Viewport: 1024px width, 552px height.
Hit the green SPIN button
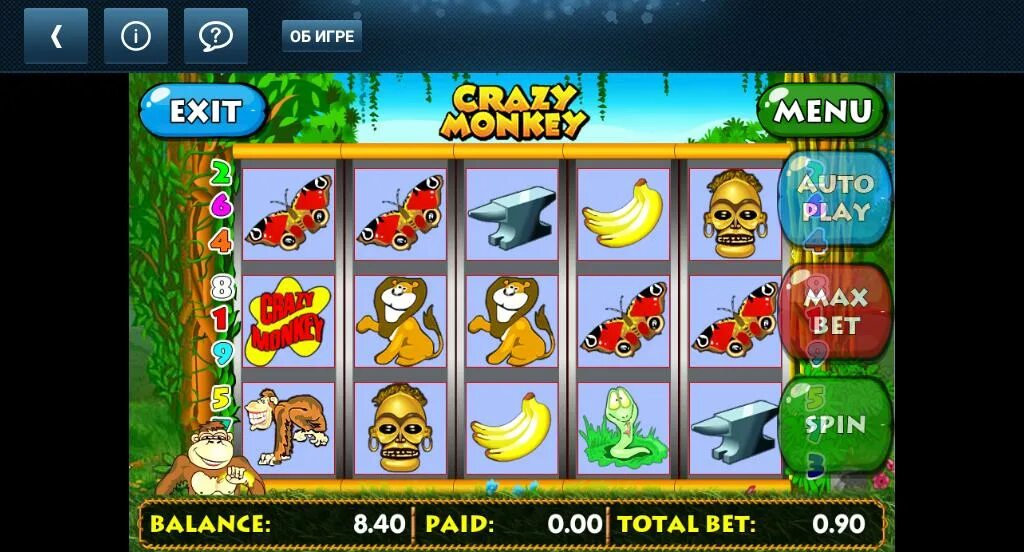tap(835, 425)
